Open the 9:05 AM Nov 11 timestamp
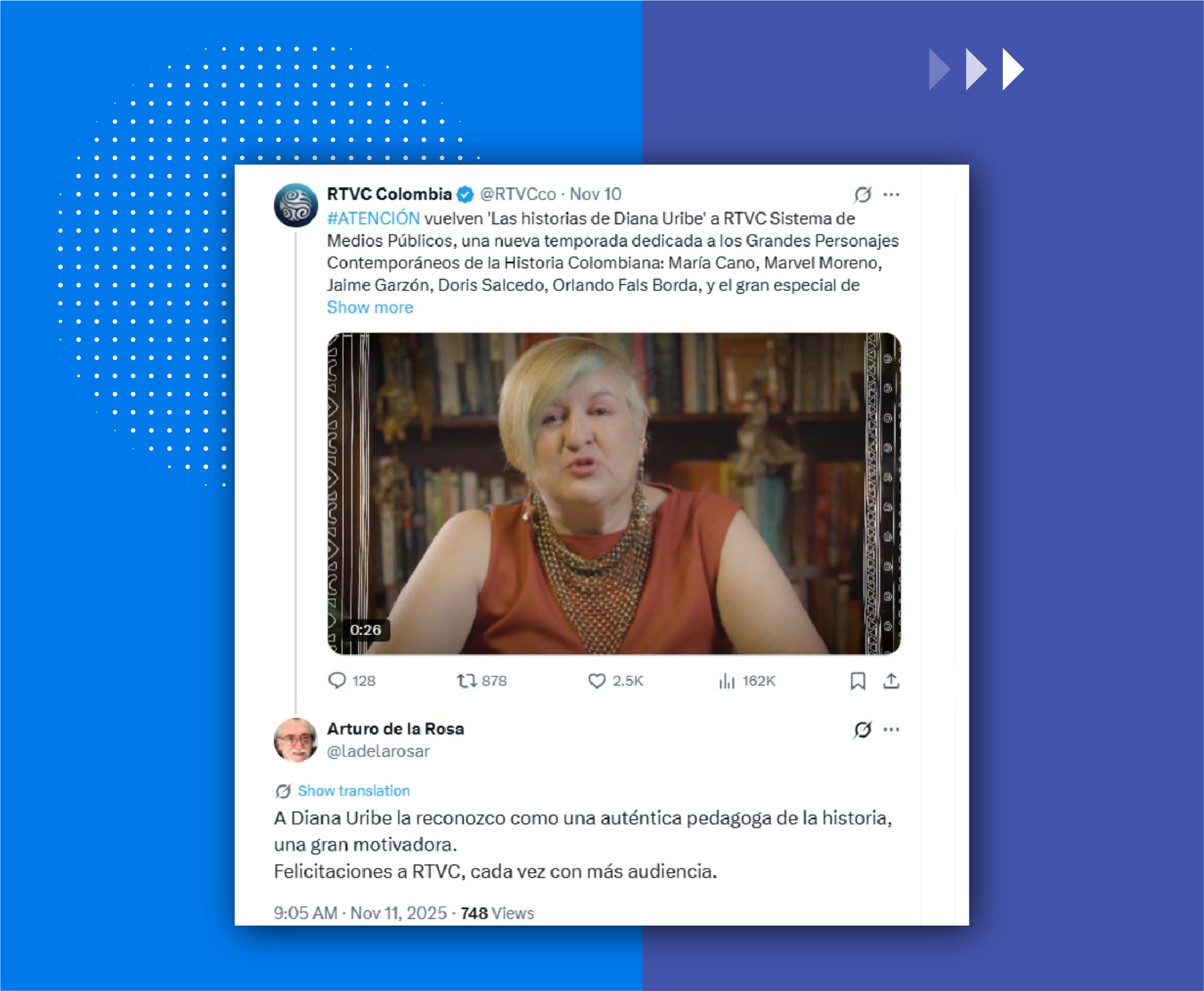The width and height of the screenshot is (1204, 991). tap(360, 913)
